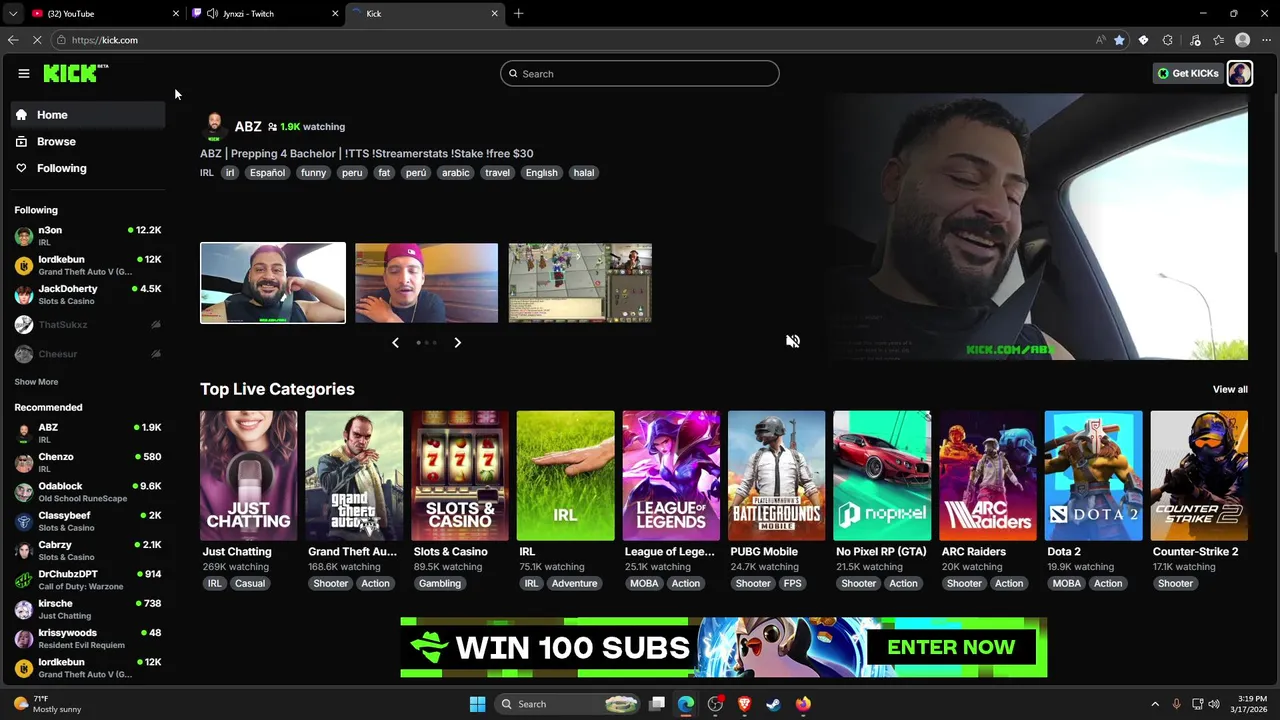Open Windows Start menu
The image size is (1280, 720).
[x=477, y=704]
